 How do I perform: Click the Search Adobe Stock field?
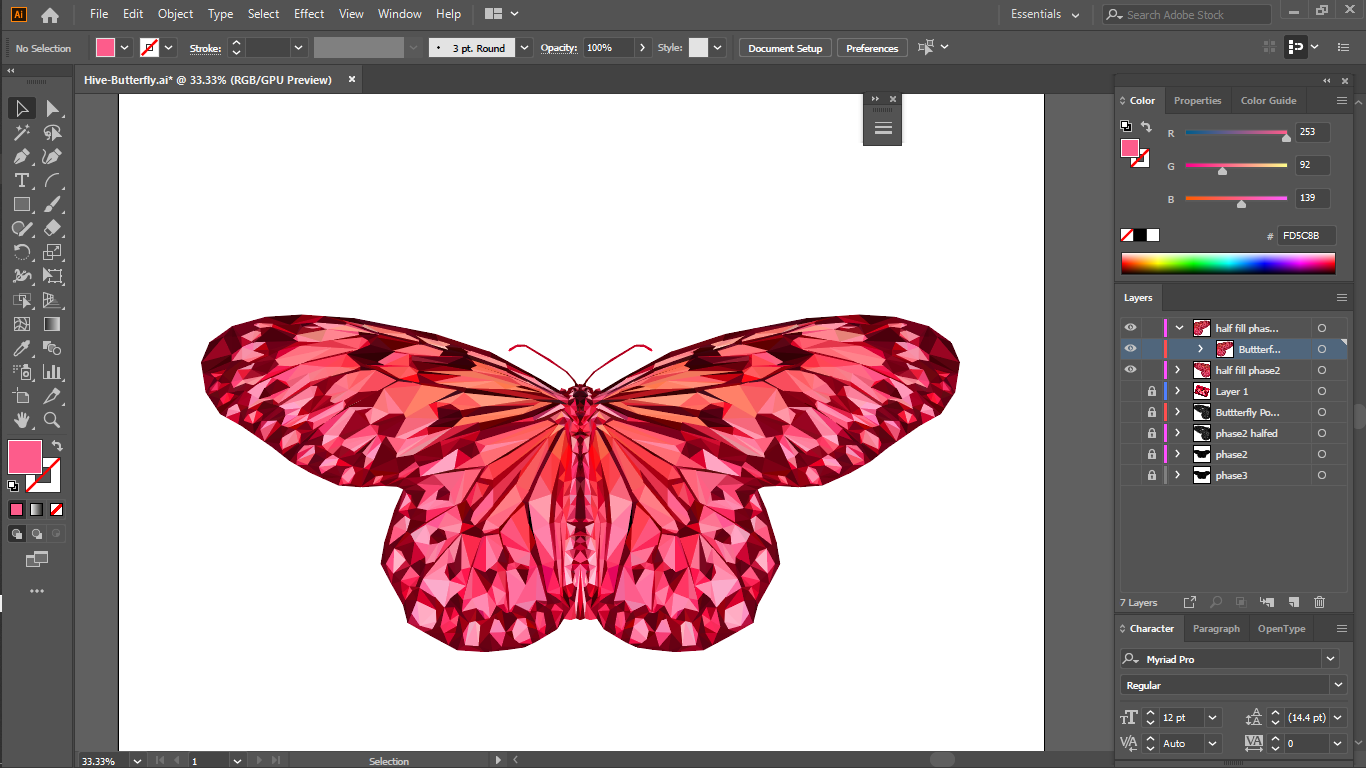[1187, 15]
